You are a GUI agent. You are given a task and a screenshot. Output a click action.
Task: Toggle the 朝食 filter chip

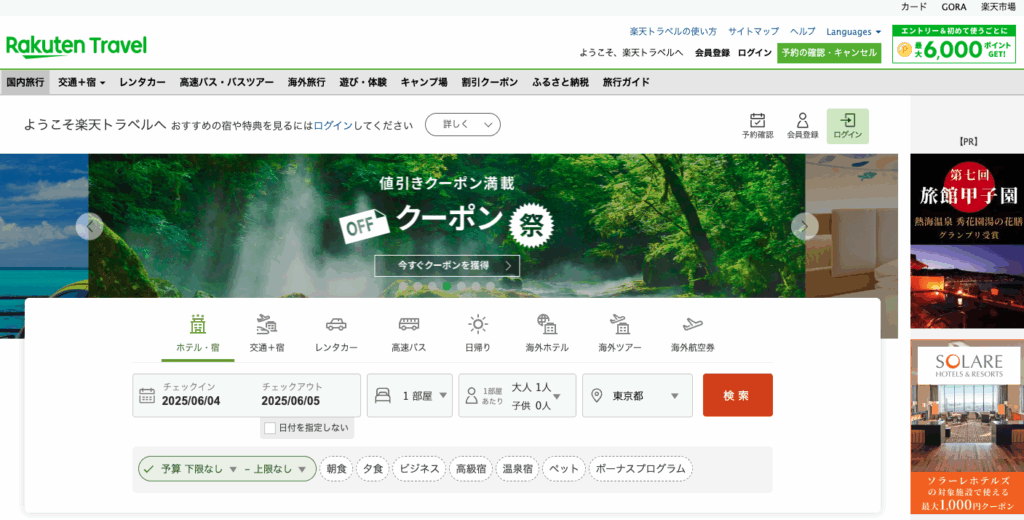pos(336,468)
